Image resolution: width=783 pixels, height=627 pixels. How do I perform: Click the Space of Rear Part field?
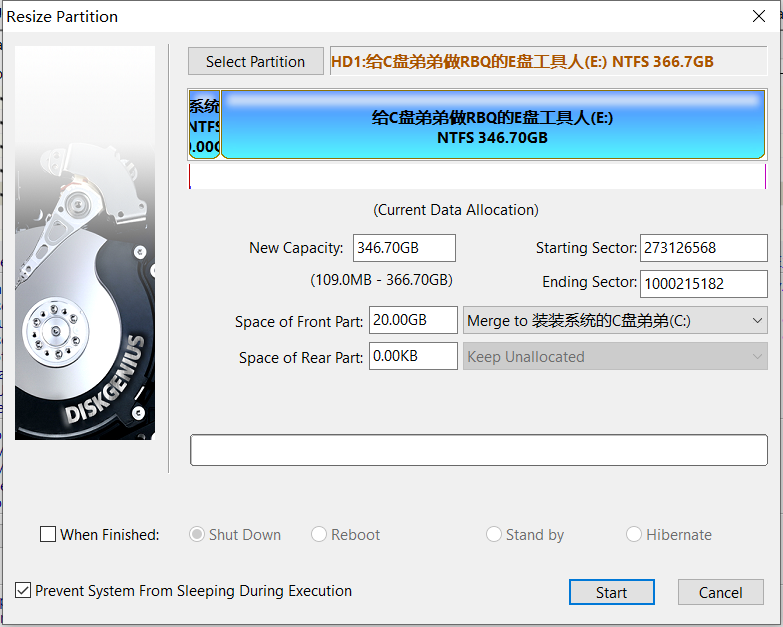[x=412, y=356]
